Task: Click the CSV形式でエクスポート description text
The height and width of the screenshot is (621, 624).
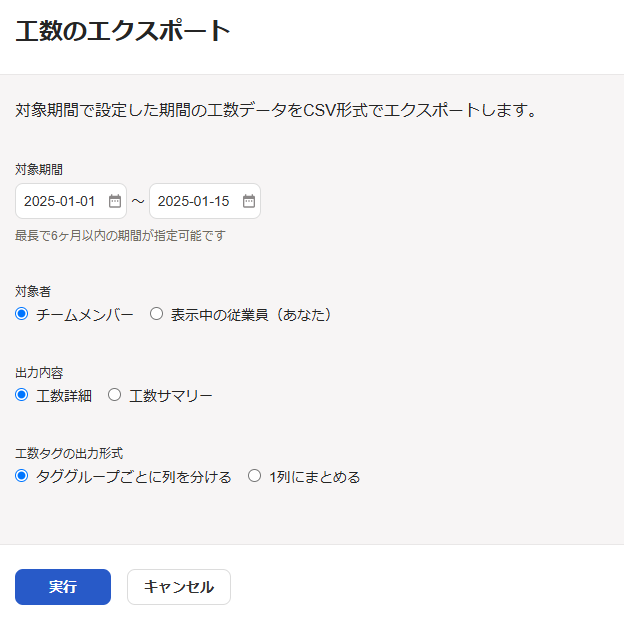Action: [x=275, y=110]
